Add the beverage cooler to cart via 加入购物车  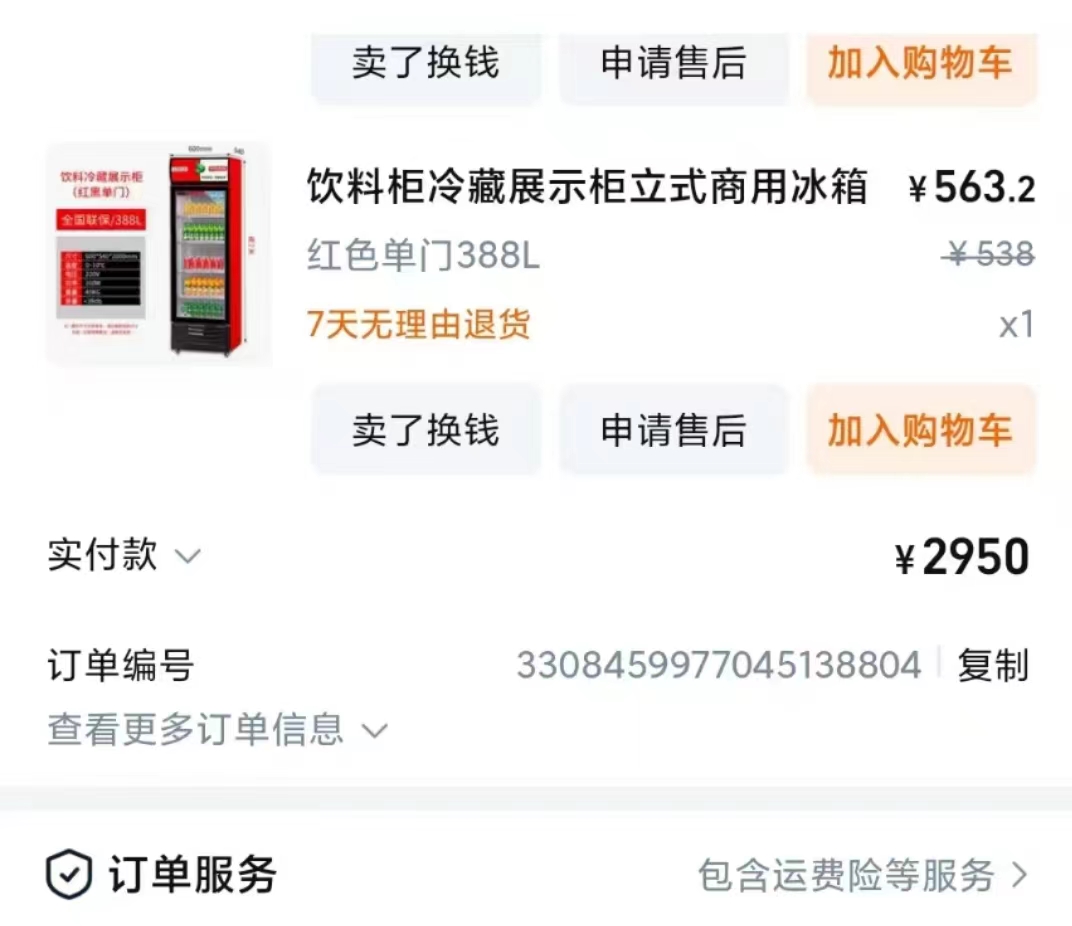pos(921,430)
